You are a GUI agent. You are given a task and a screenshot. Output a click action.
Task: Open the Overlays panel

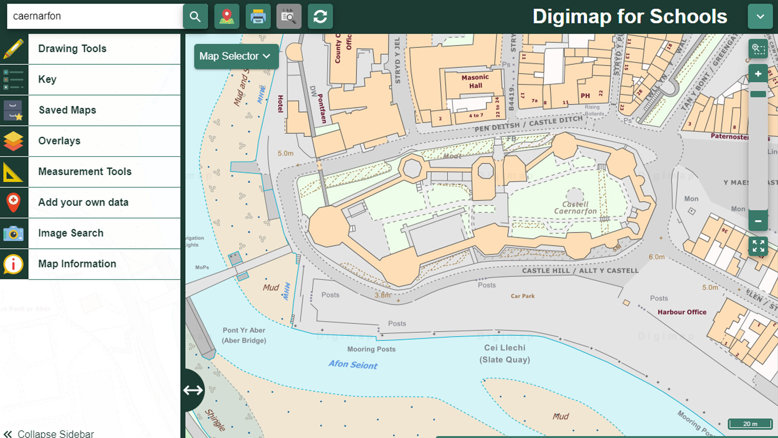pyautogui.click(x=104, y=141)
